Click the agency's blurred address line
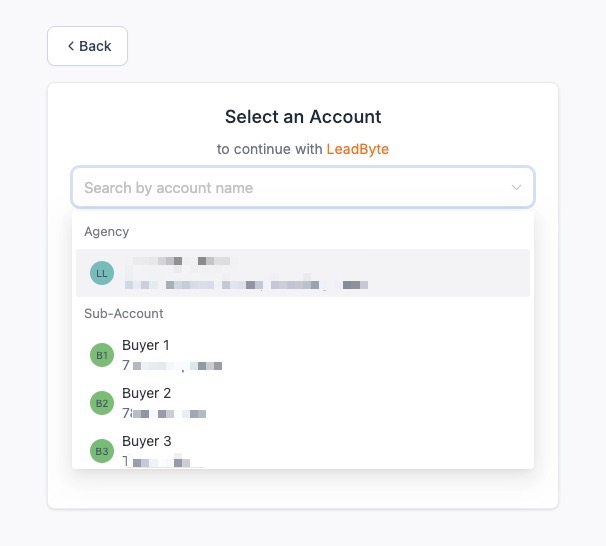The width and height of the screenshot is (606, 546). tap(246, 284)
